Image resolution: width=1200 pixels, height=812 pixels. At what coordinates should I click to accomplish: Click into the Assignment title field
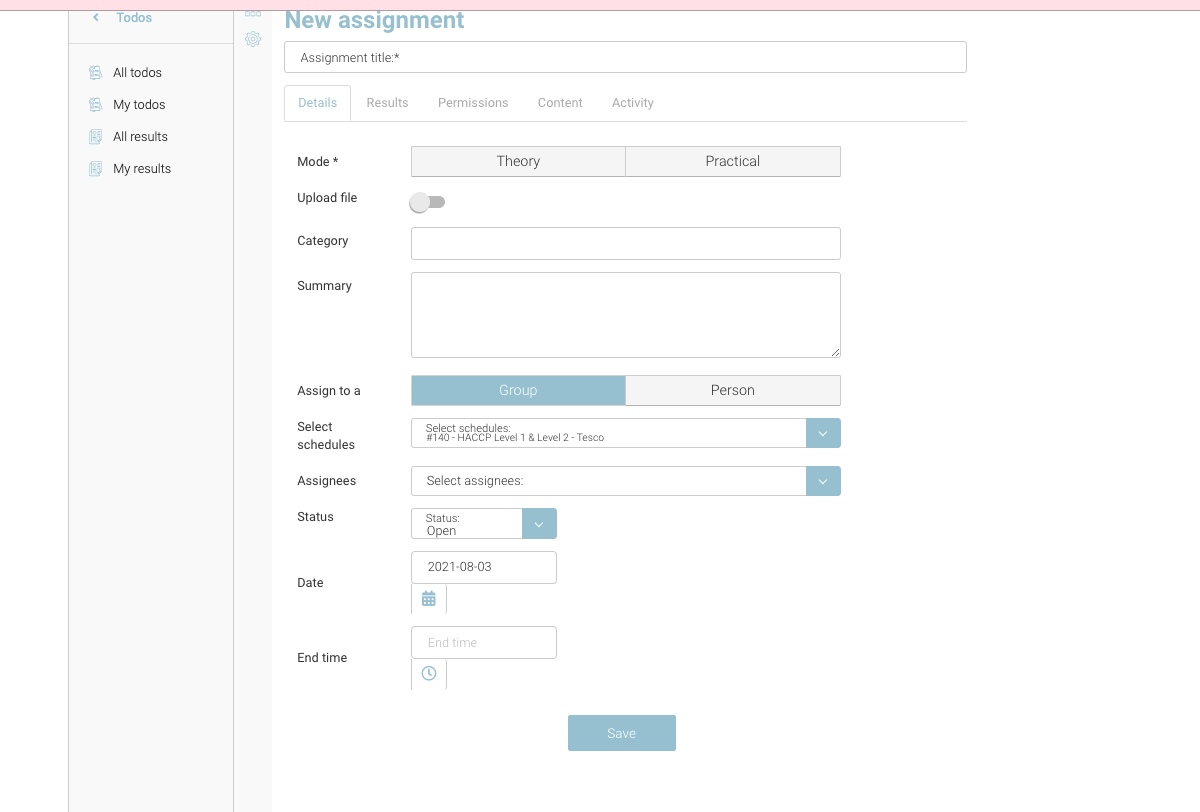click(625, 58)
